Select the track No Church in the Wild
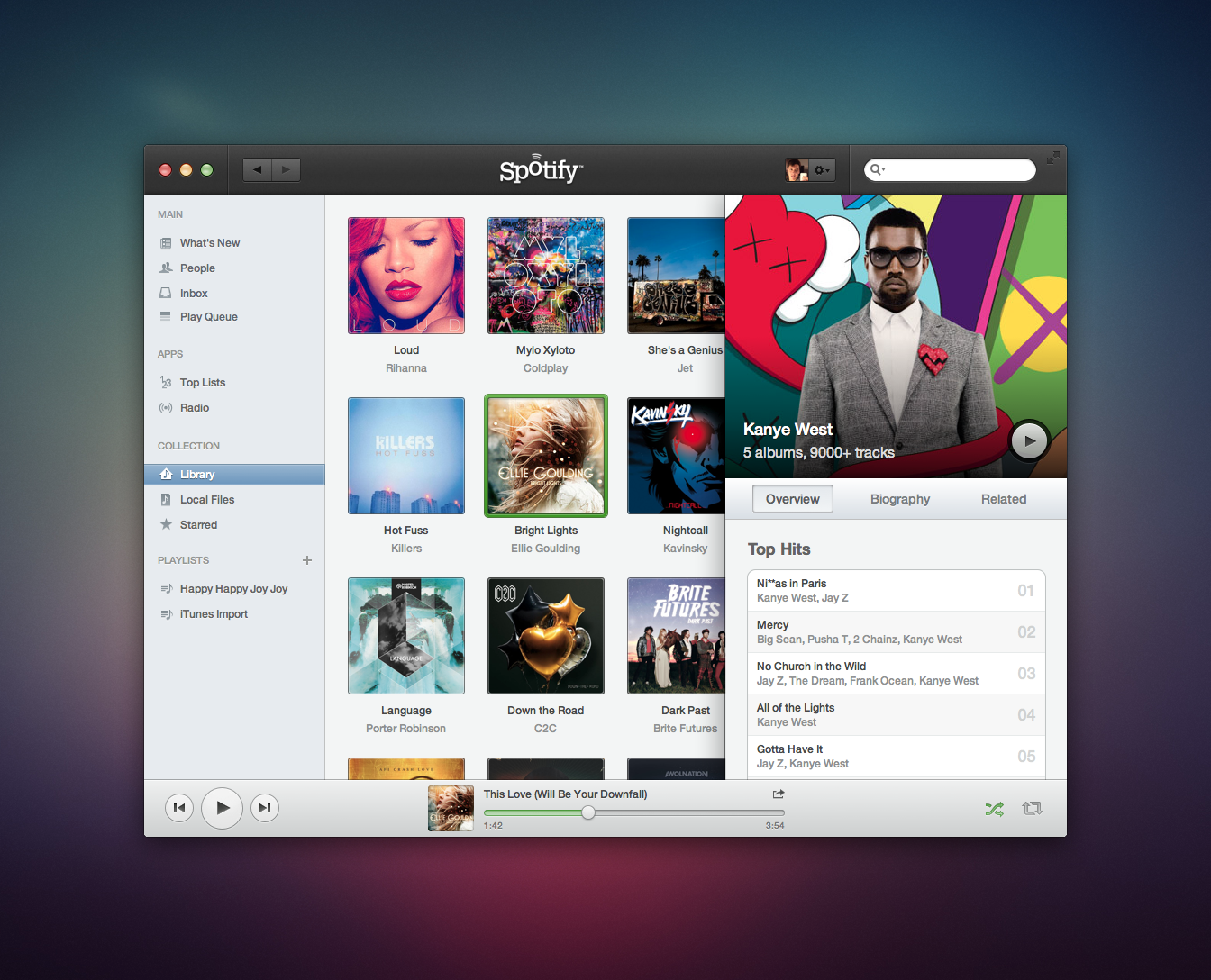Image resolution: width=1211 pixels, height=980 pixels. coord(897,674)
